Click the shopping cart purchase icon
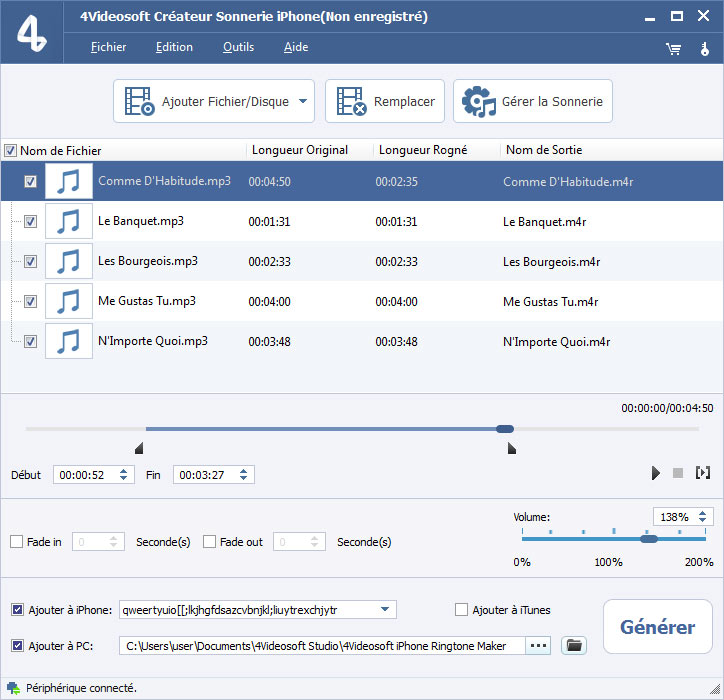The image size is (724, 700). [x=674, y=48]
